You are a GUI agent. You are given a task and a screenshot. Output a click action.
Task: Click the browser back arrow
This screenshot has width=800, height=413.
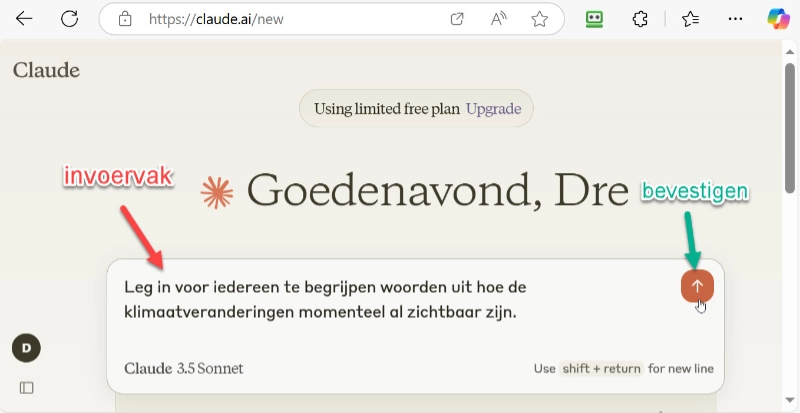pyautogui.click(x=24, y=19)
